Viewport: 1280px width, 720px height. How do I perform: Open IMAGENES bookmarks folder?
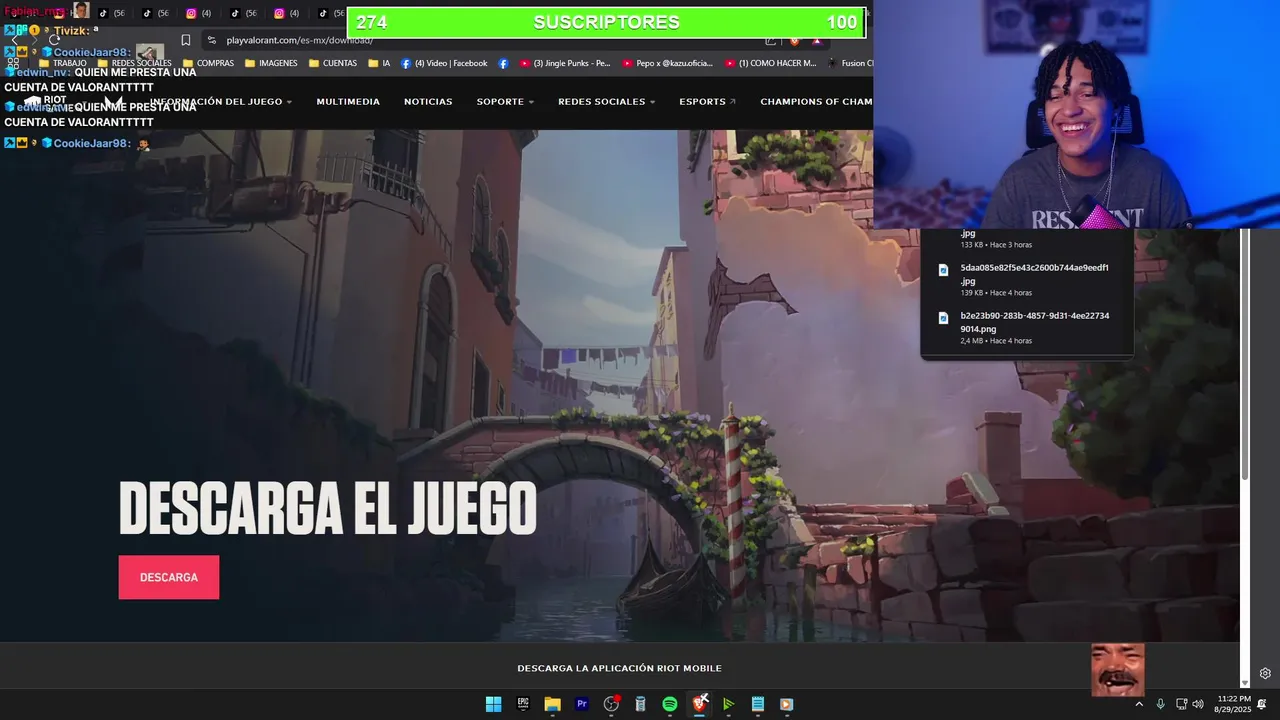coord(271,63)
